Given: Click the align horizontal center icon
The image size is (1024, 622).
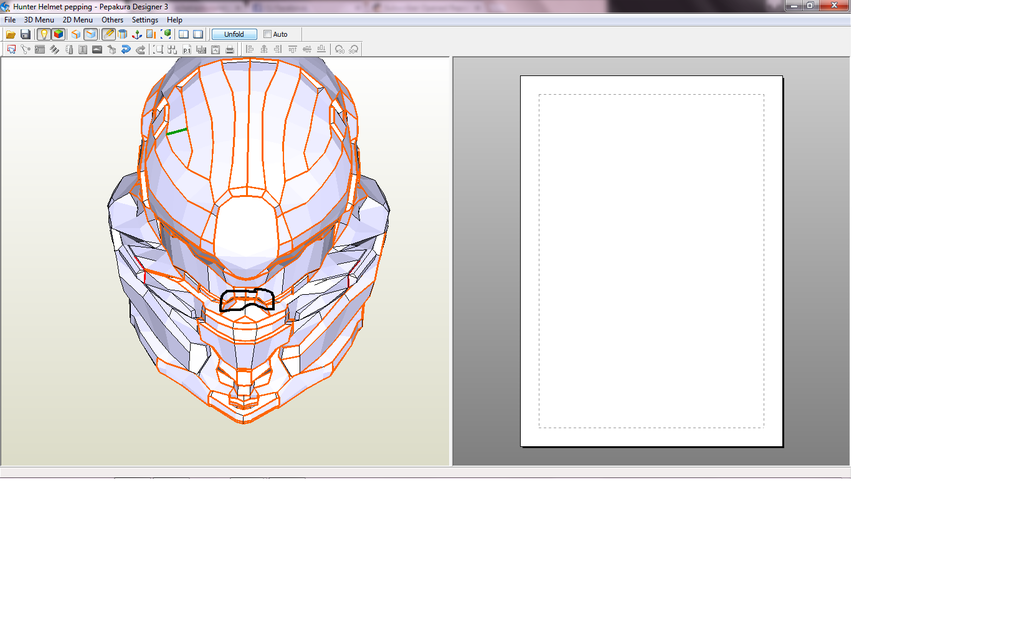Looking at the screenshot, I should pyautogui.click(x=264, y=50).
